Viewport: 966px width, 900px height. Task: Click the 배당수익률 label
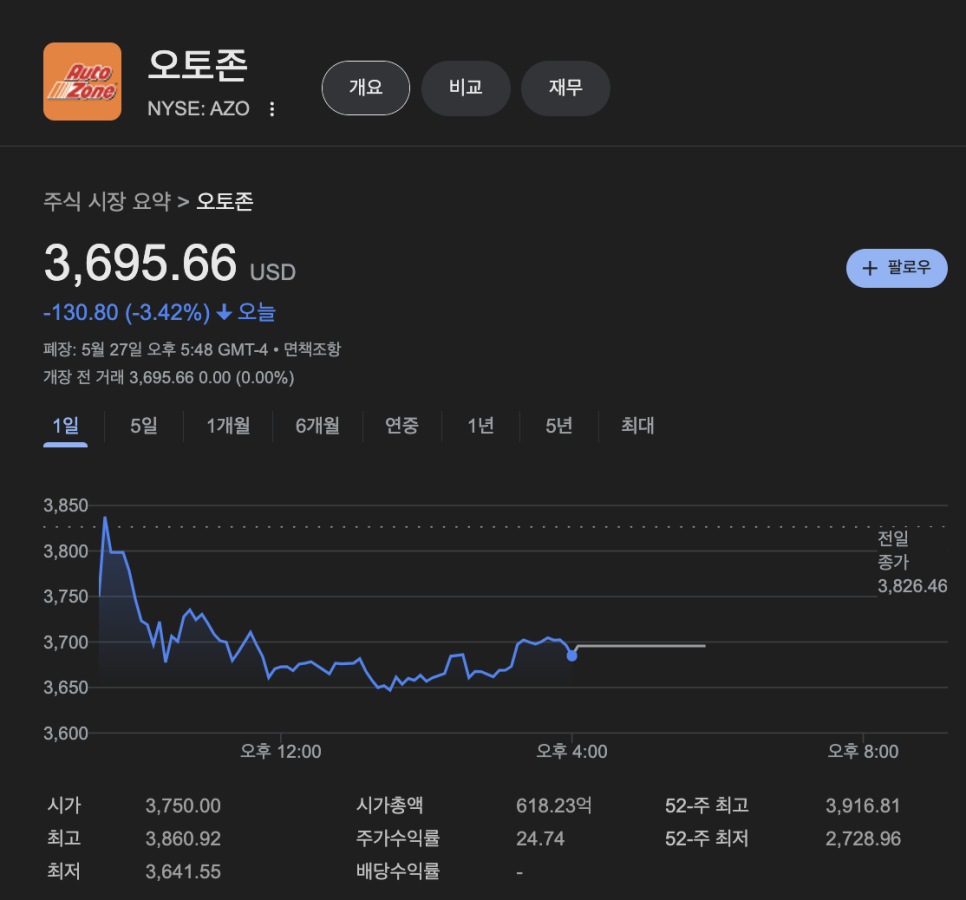(x=398, y=871)
